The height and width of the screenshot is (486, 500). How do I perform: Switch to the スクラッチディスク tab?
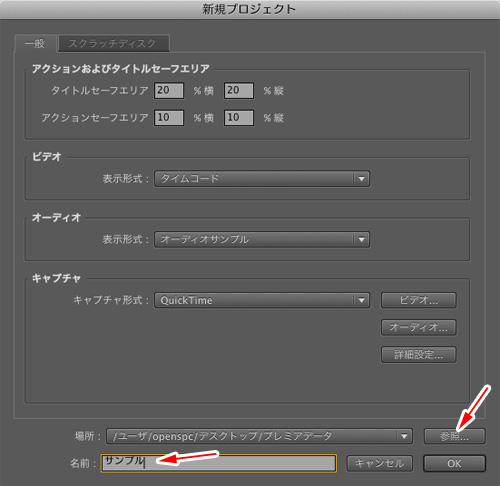[x=114, y=43]
